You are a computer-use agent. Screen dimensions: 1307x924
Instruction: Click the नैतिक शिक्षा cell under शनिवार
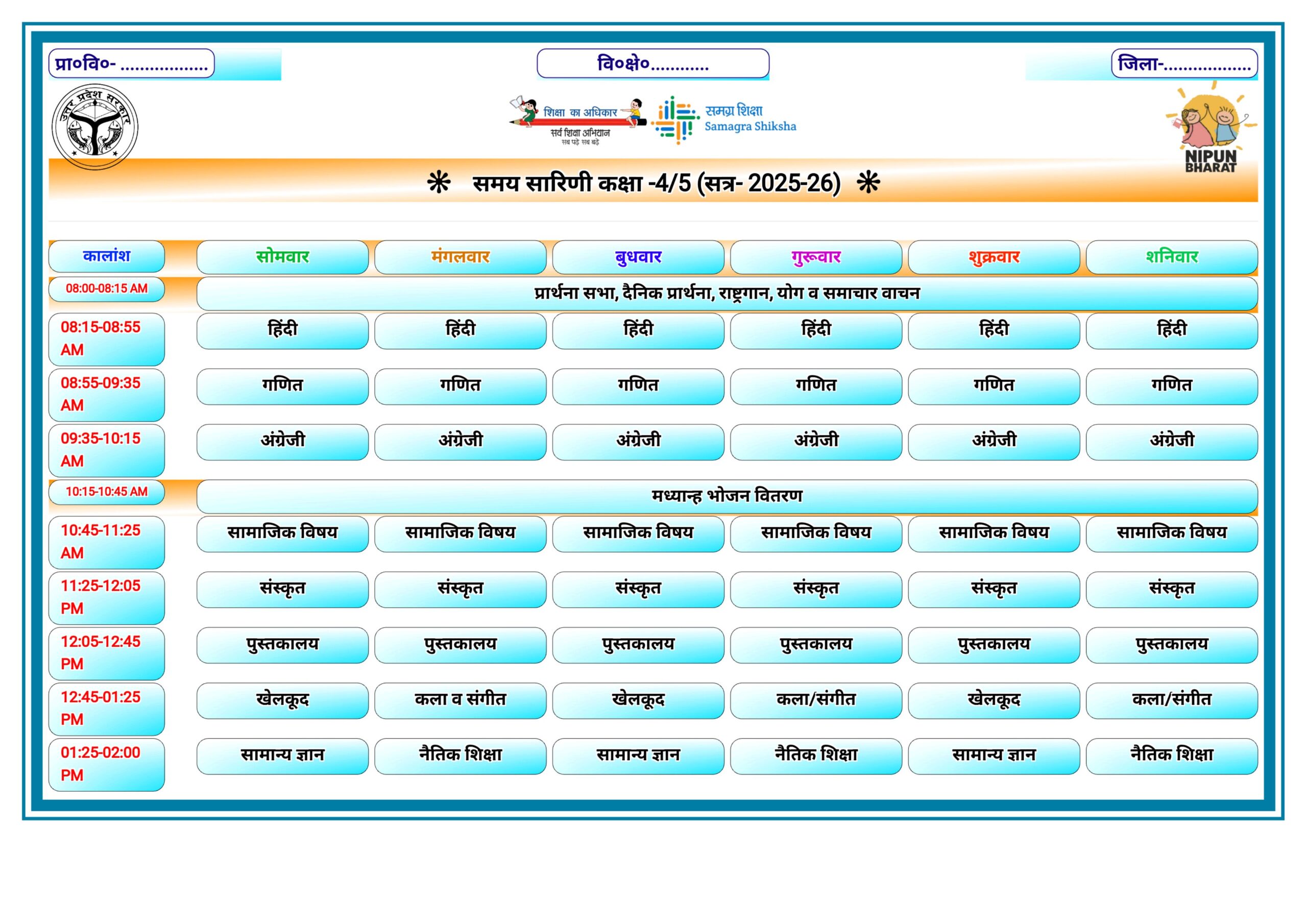[x=1172, y=756]
